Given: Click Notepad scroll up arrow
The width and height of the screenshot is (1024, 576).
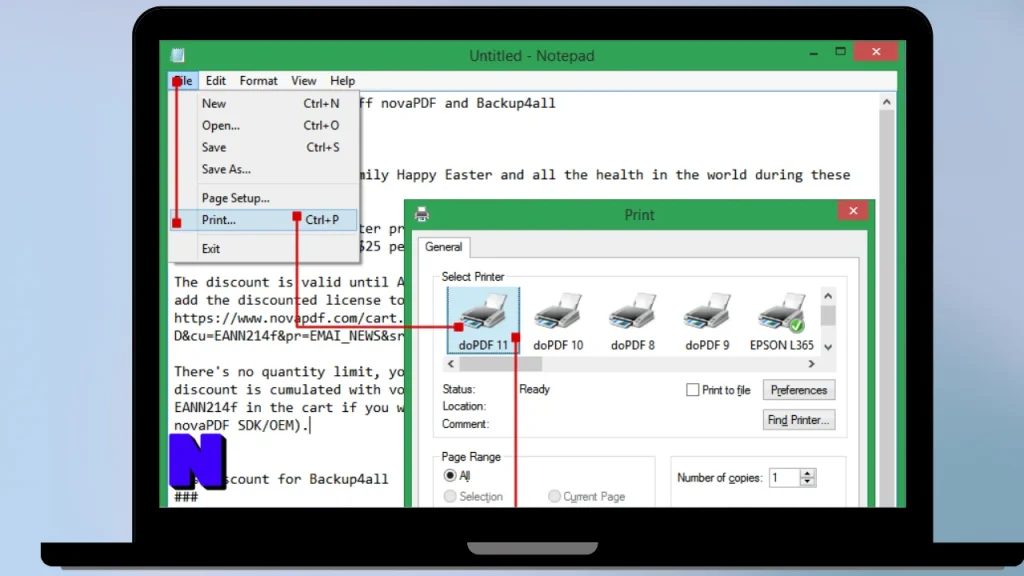Looking at the screenshot, I should [886, 102].
